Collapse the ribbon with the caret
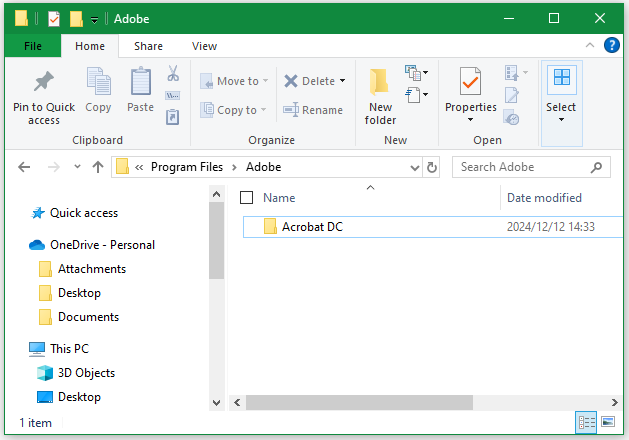This screenshot has height=440, width=629. (x=590, y=45)
